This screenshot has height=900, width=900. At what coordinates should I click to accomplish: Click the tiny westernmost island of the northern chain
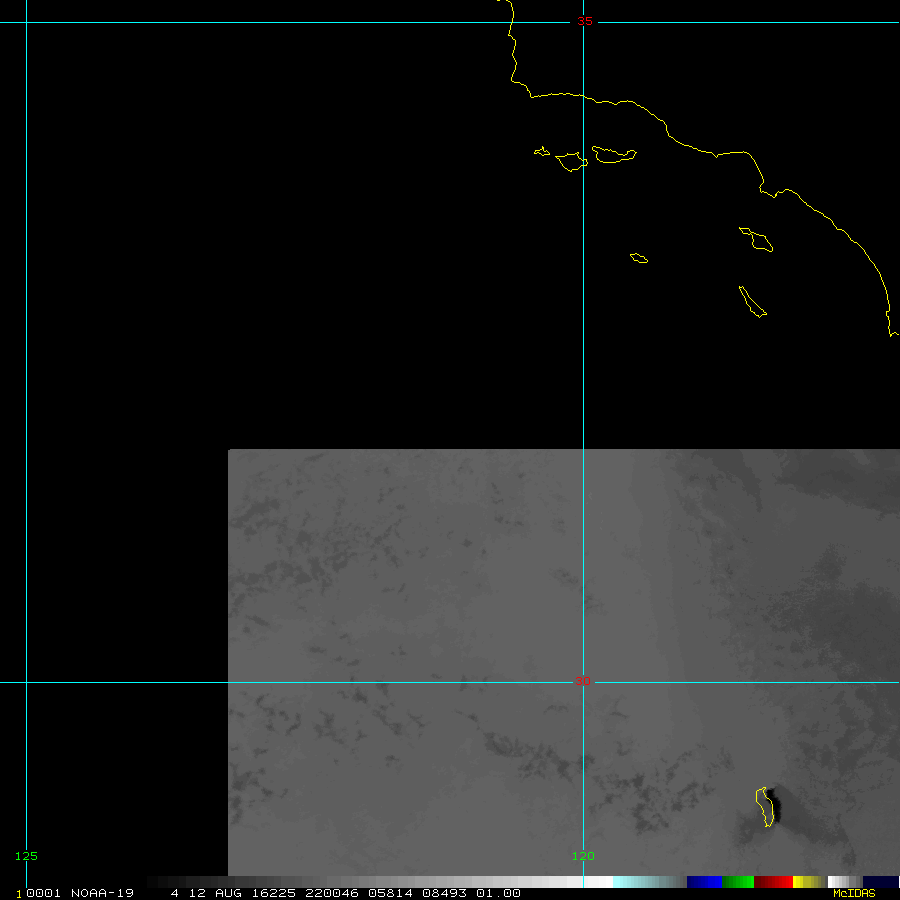pyautogui.click(x=542, y=152)
